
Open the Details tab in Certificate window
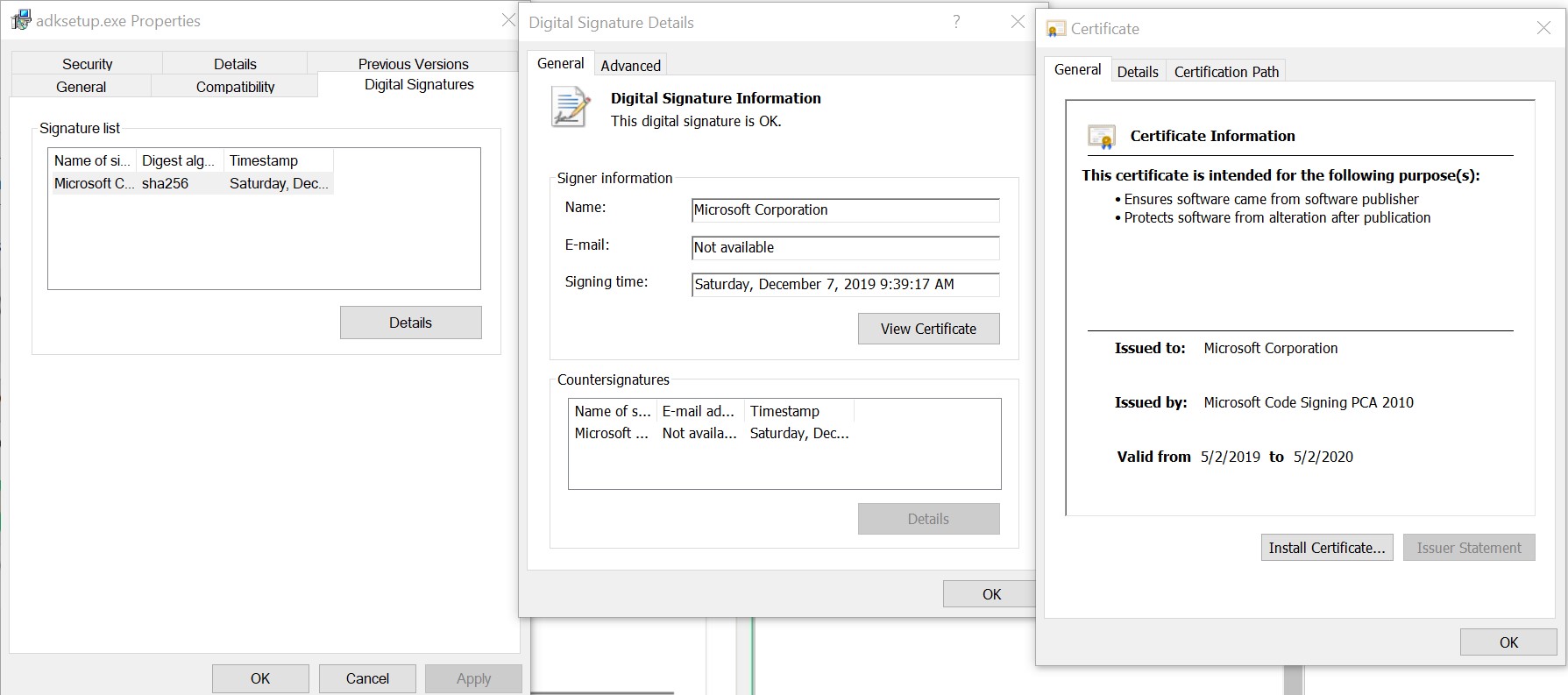(x=1138, y=72)
